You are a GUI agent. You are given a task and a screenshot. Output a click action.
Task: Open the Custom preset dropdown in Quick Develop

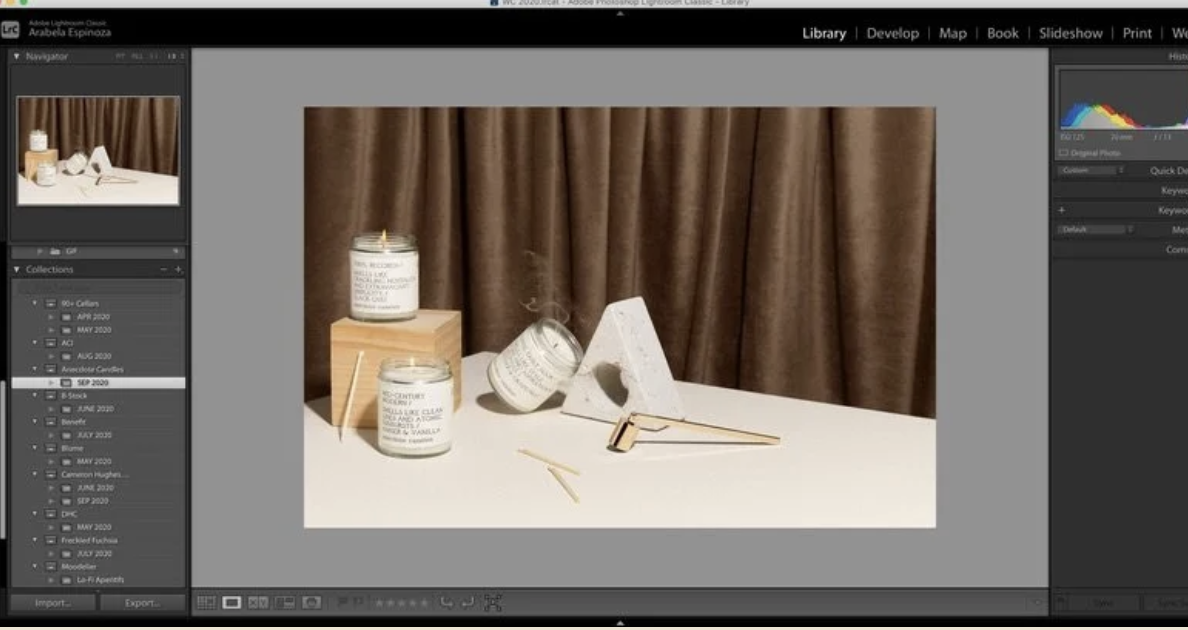1092,170
